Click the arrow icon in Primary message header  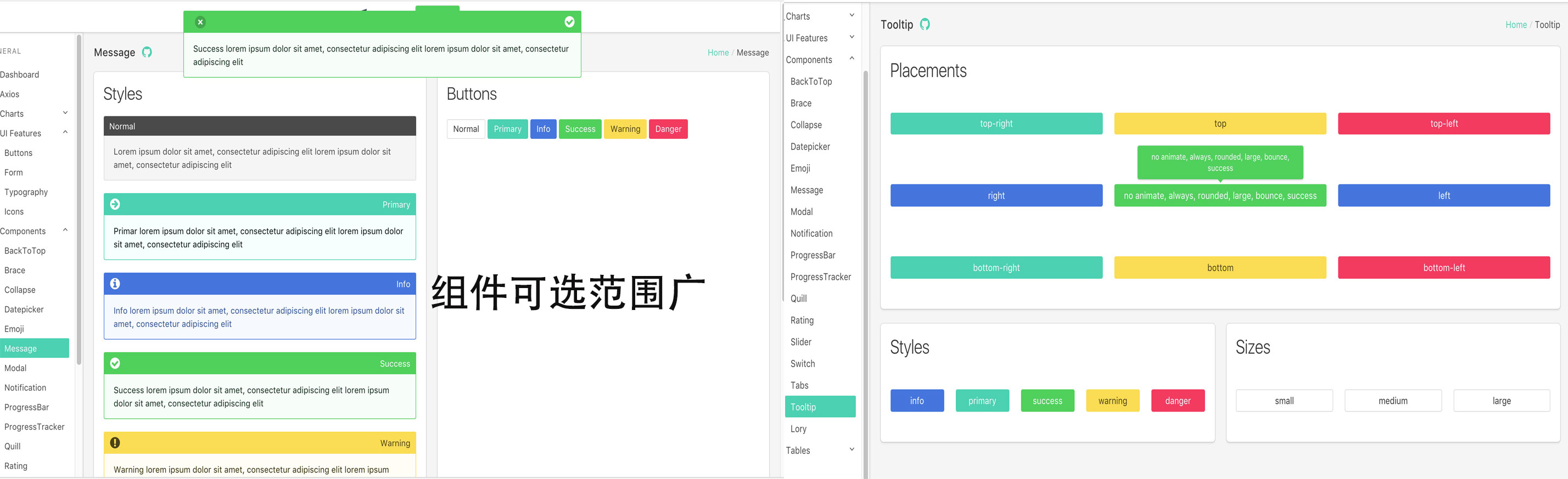point(115,204)
